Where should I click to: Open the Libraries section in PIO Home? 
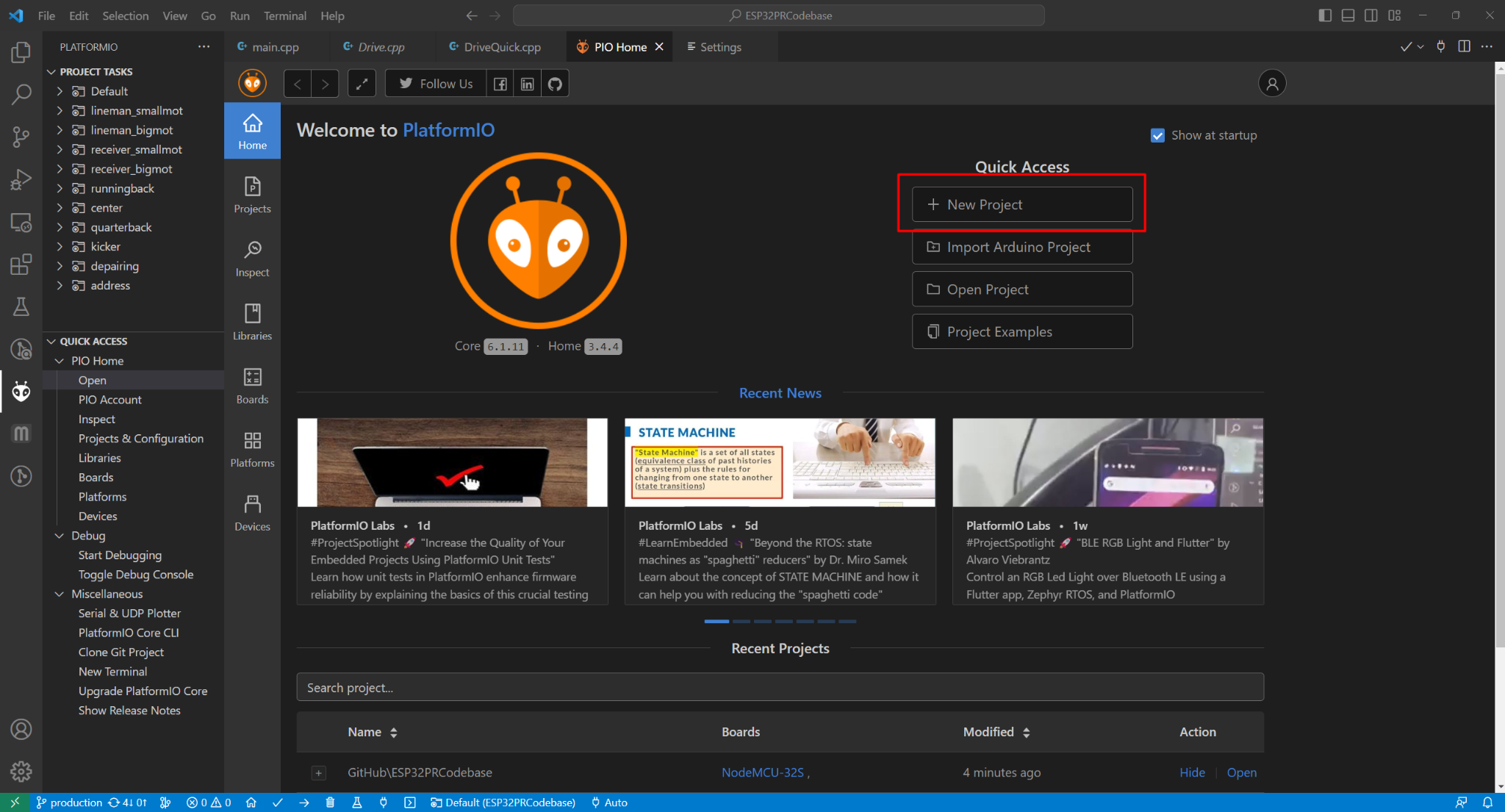[x=252, y=322]
